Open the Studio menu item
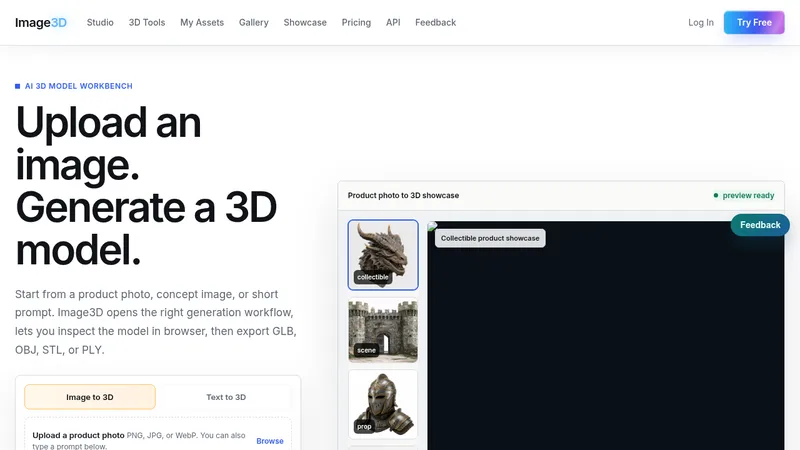Viewport: 800px width, 450px height. point(100,22)
